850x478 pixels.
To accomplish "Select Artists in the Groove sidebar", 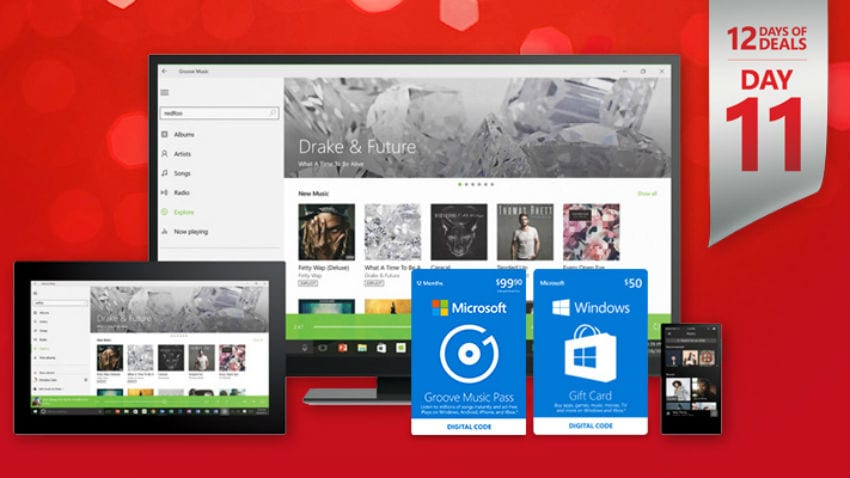I will (x=182, y=153).
